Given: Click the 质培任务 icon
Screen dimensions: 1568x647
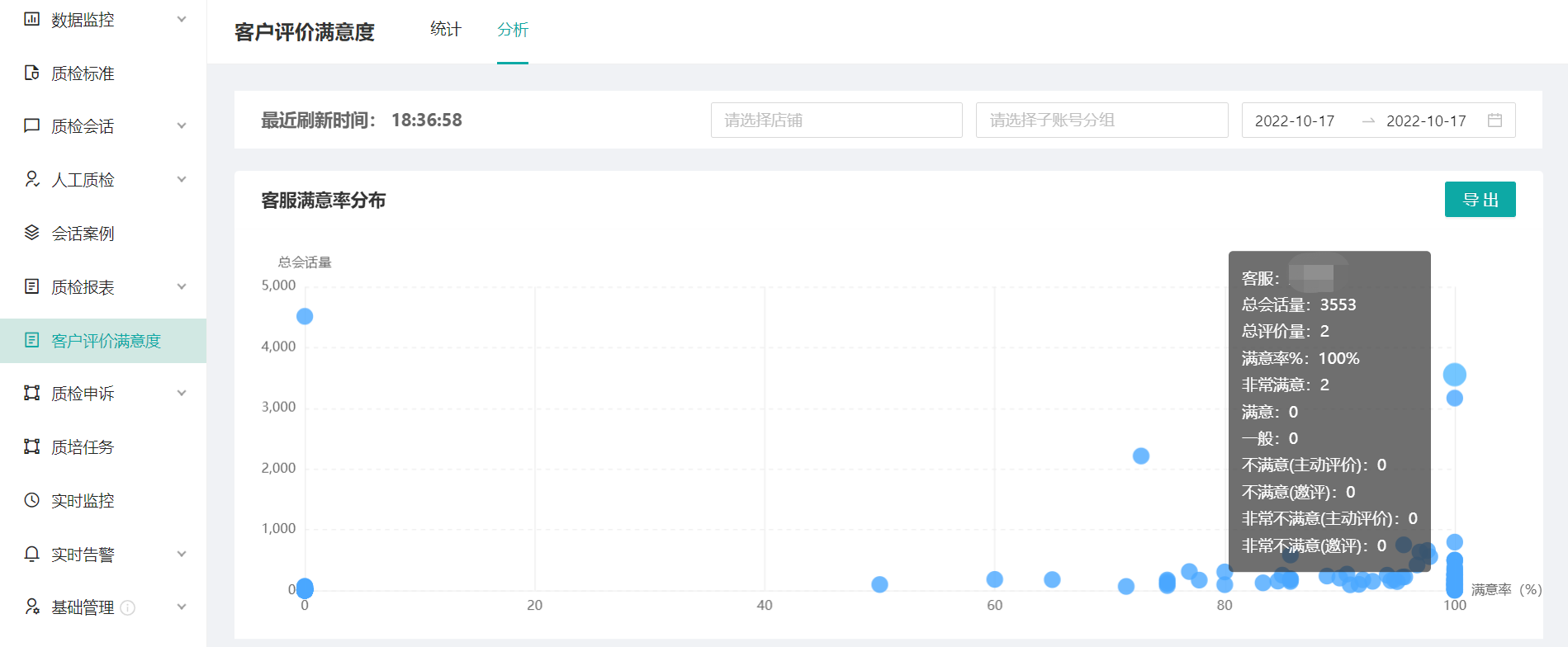Looking at the screenshot, I should point(31,446).
